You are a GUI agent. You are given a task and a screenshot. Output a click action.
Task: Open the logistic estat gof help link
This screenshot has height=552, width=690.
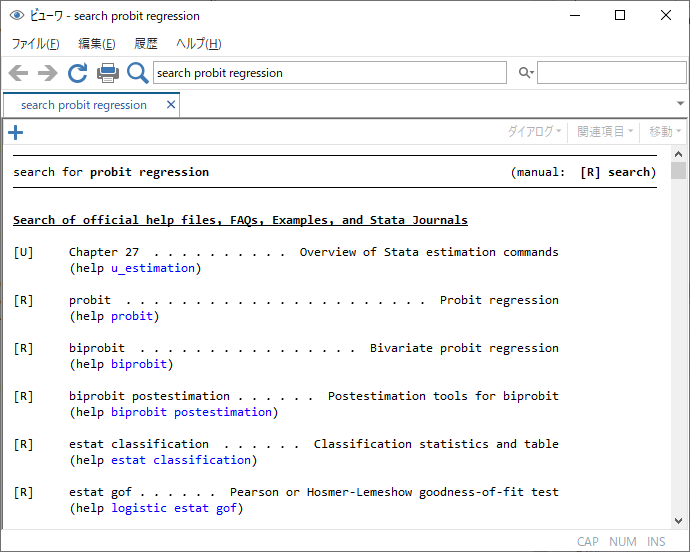point(174,508)
